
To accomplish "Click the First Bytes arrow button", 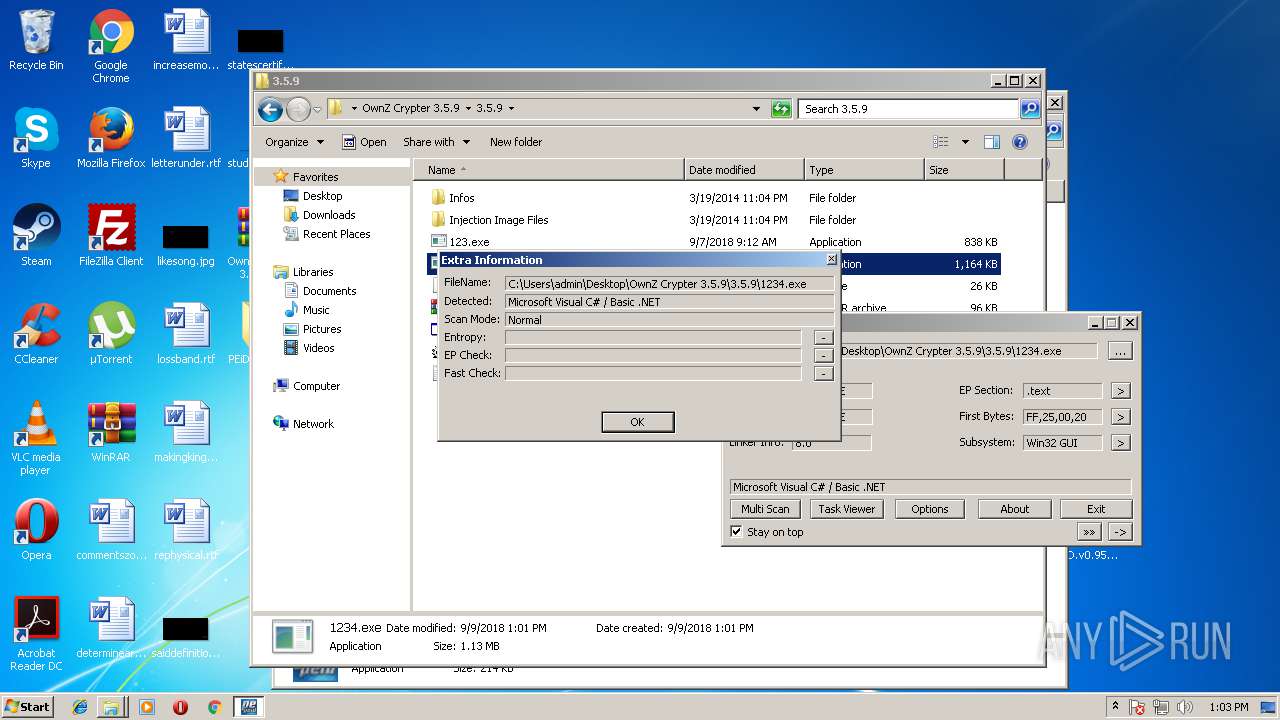I will tap(1120, 417).
